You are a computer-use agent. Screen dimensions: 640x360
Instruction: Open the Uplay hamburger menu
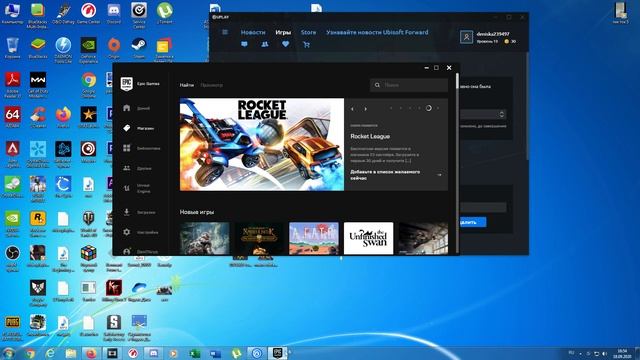[225, 32]
